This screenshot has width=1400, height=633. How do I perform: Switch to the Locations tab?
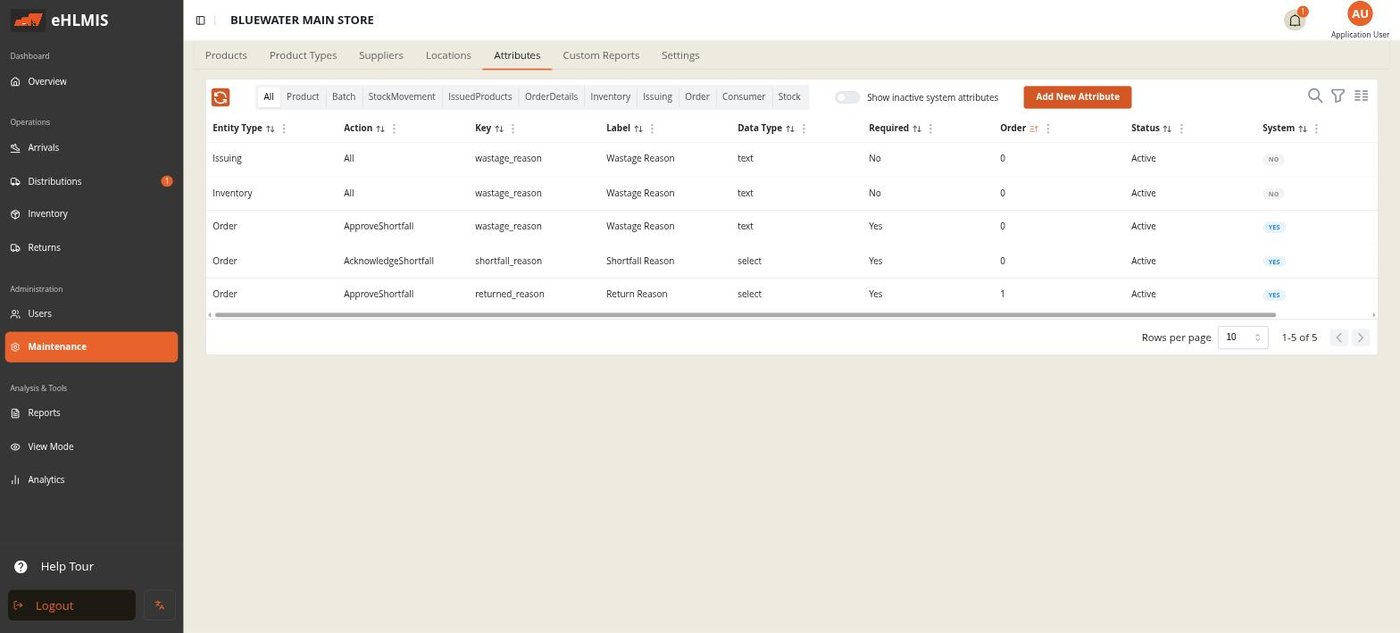tap(448, 55)
